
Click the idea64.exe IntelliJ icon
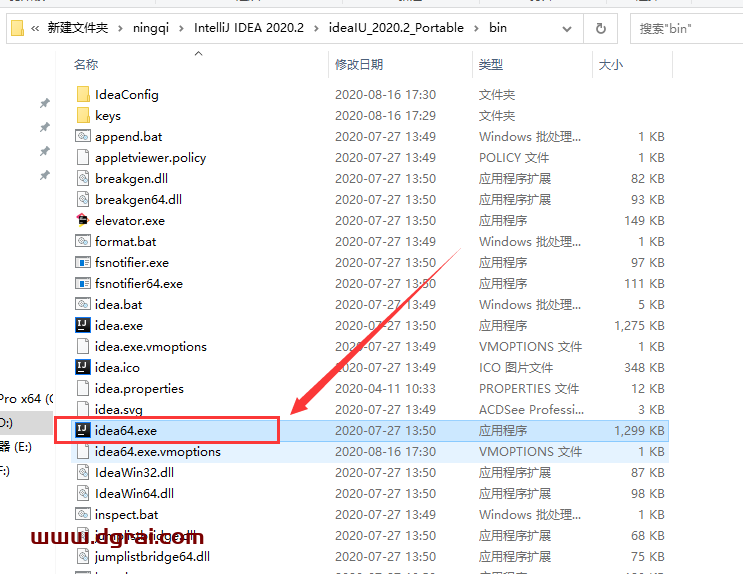83,430
